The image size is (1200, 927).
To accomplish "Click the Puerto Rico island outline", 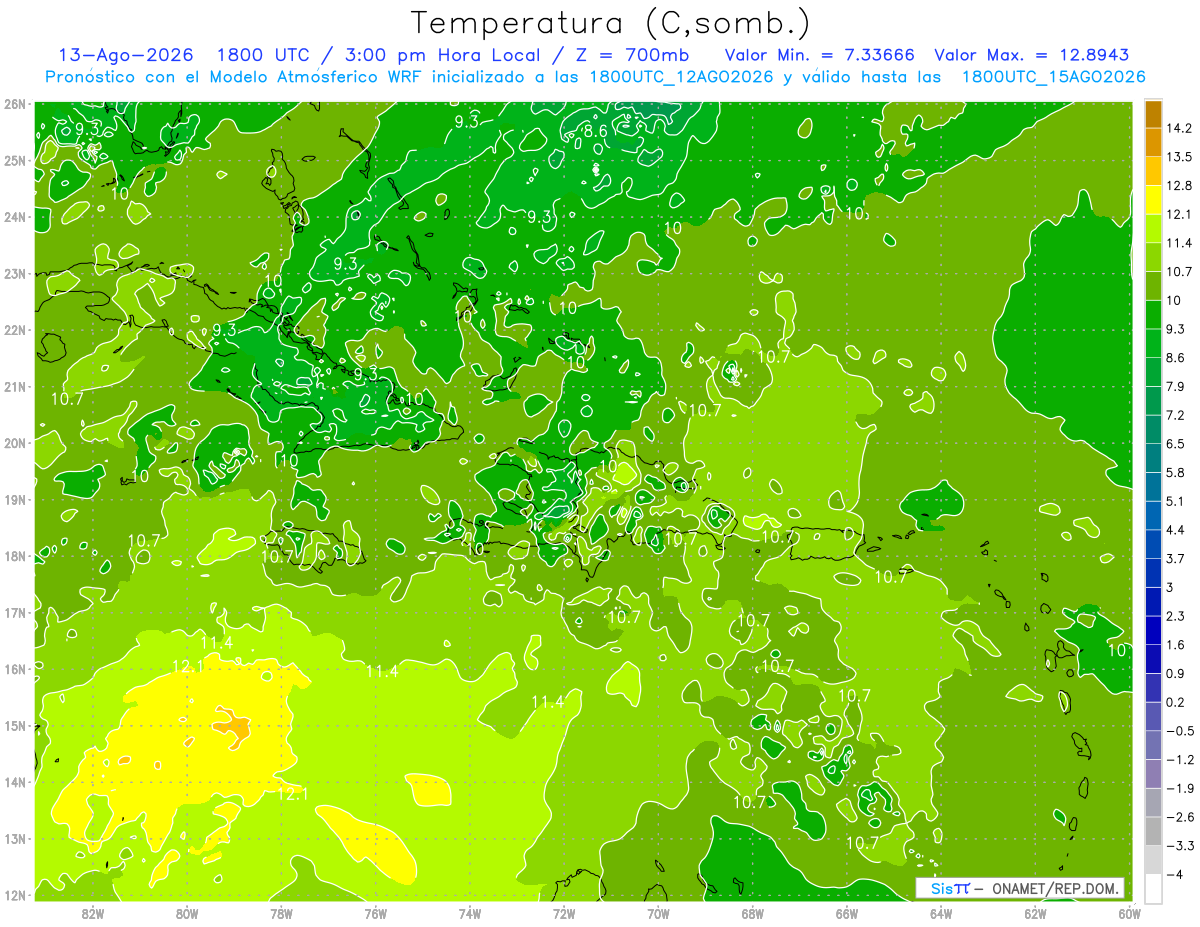I will (829, 542).
